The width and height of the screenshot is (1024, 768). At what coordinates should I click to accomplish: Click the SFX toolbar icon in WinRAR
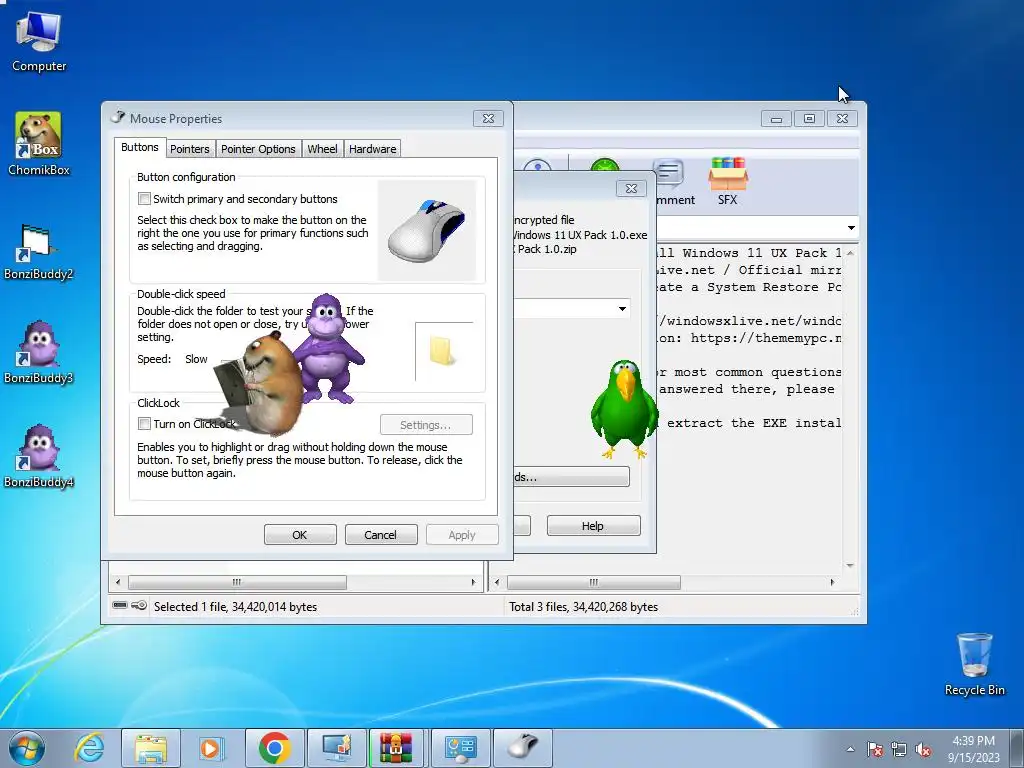click(728, 182)
